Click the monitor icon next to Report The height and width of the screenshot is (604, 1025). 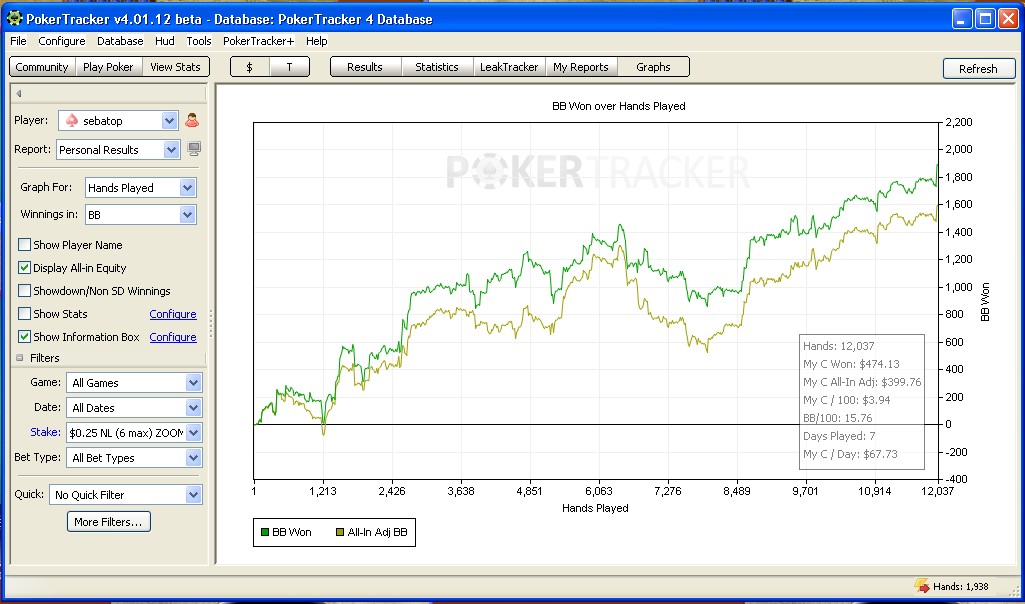[x=194, y=149]
